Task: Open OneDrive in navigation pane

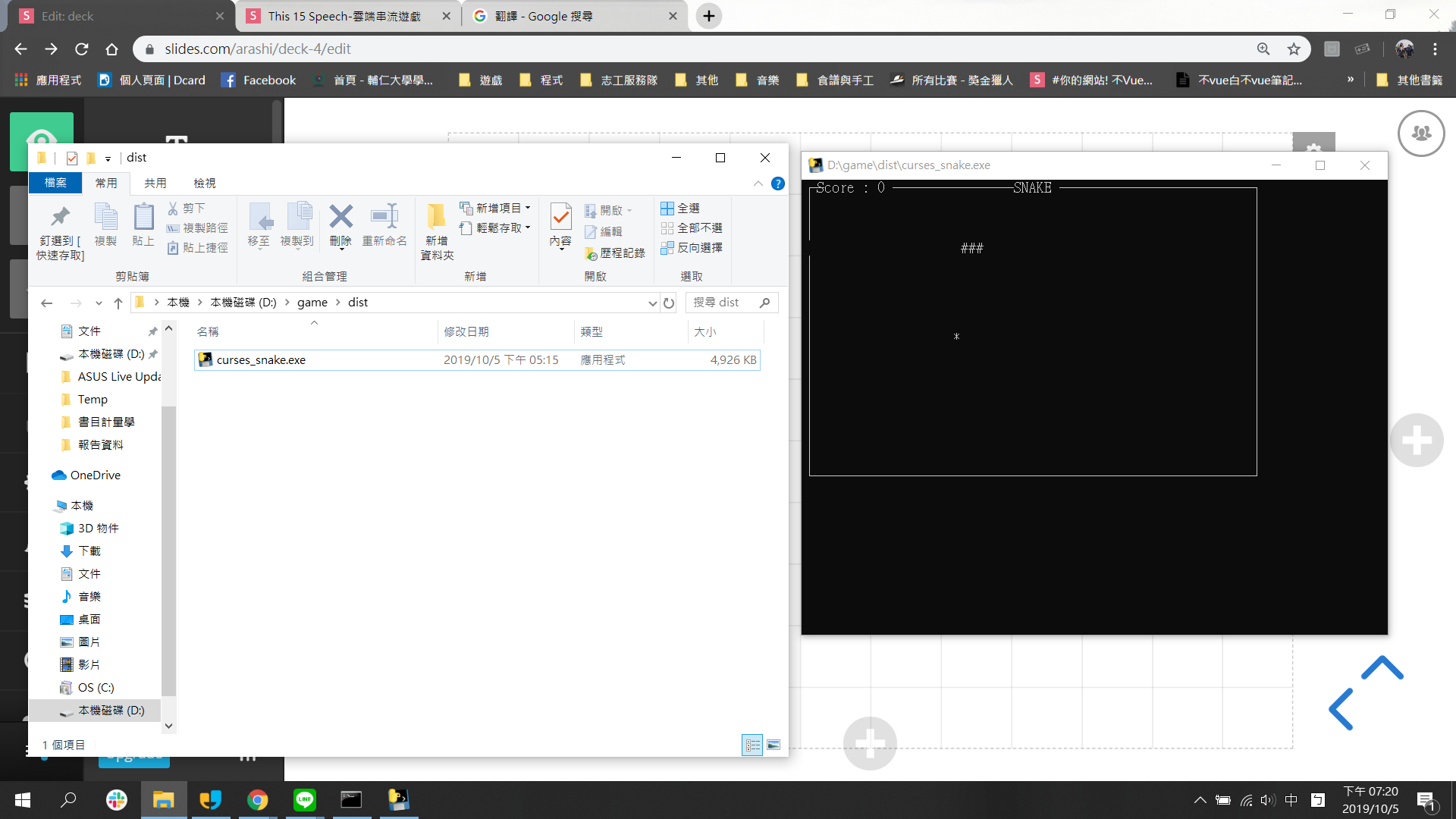Action: click(x=95, y=475)
